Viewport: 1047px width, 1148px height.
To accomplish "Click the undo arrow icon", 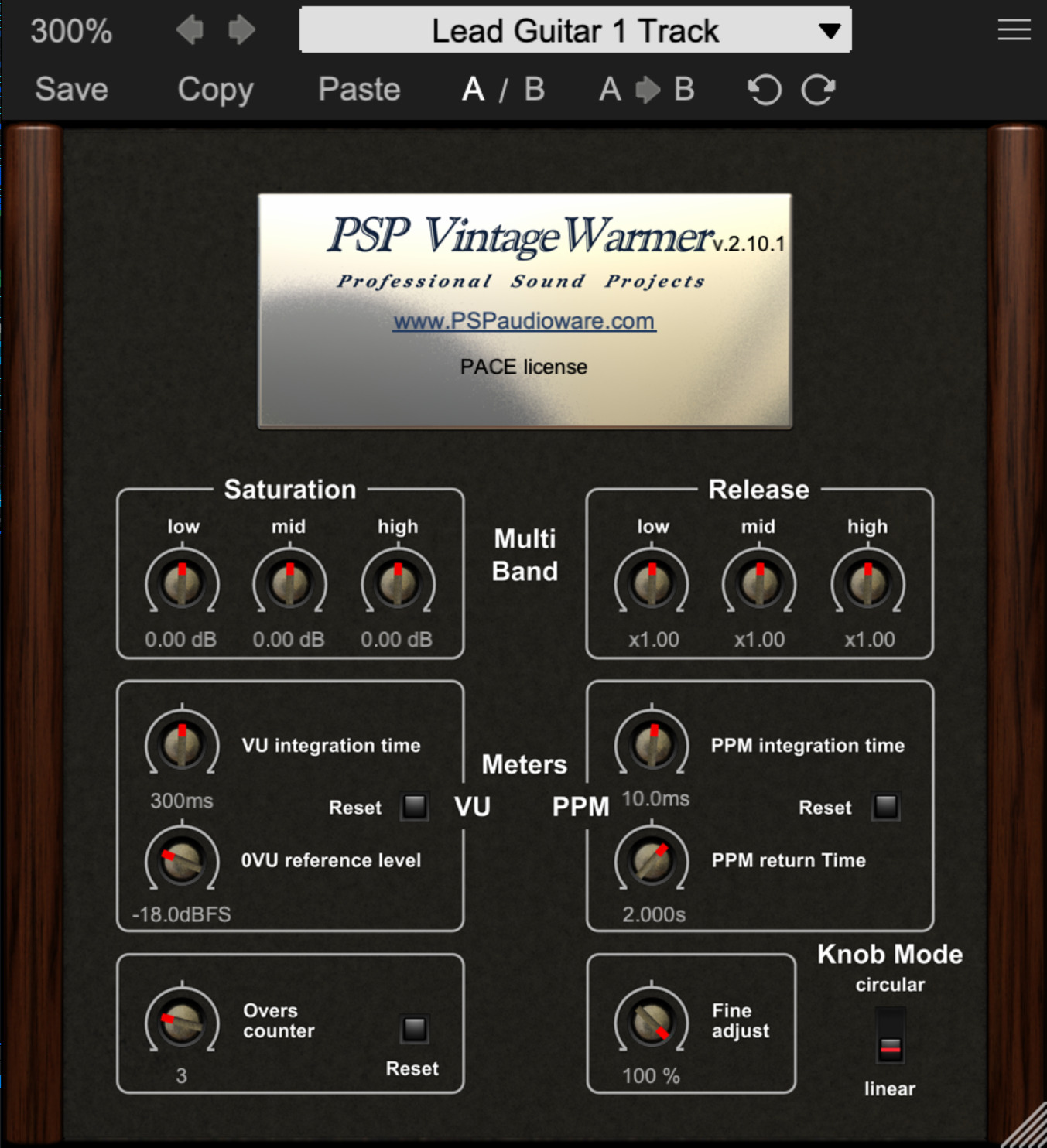I will pos(764,90).
